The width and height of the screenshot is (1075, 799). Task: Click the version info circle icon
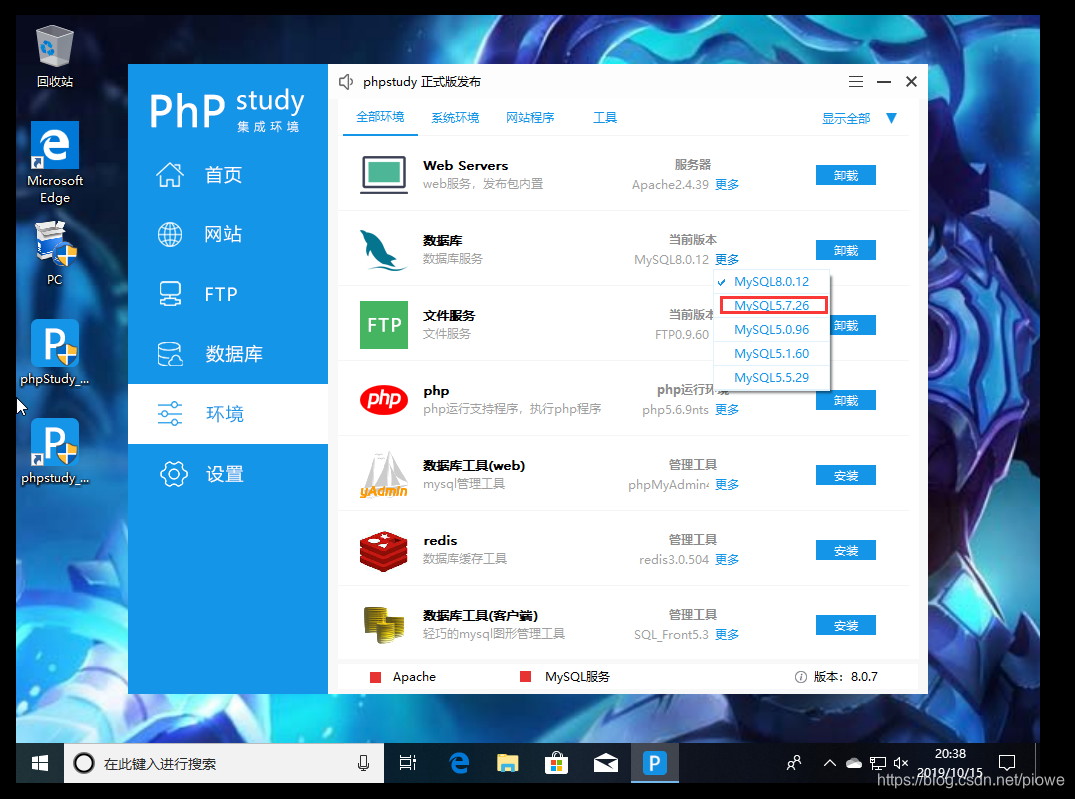click(x=800, y=677)
